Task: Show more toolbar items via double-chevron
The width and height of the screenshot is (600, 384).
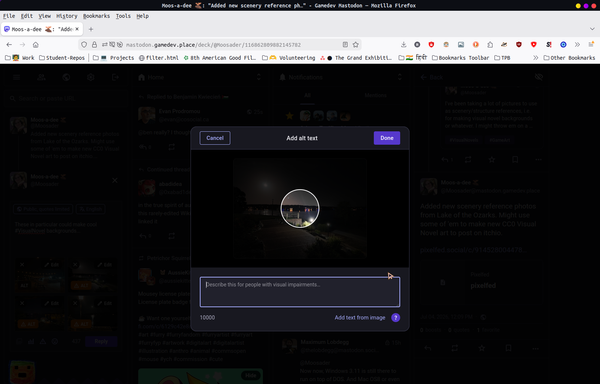Action: click(577, 45)
